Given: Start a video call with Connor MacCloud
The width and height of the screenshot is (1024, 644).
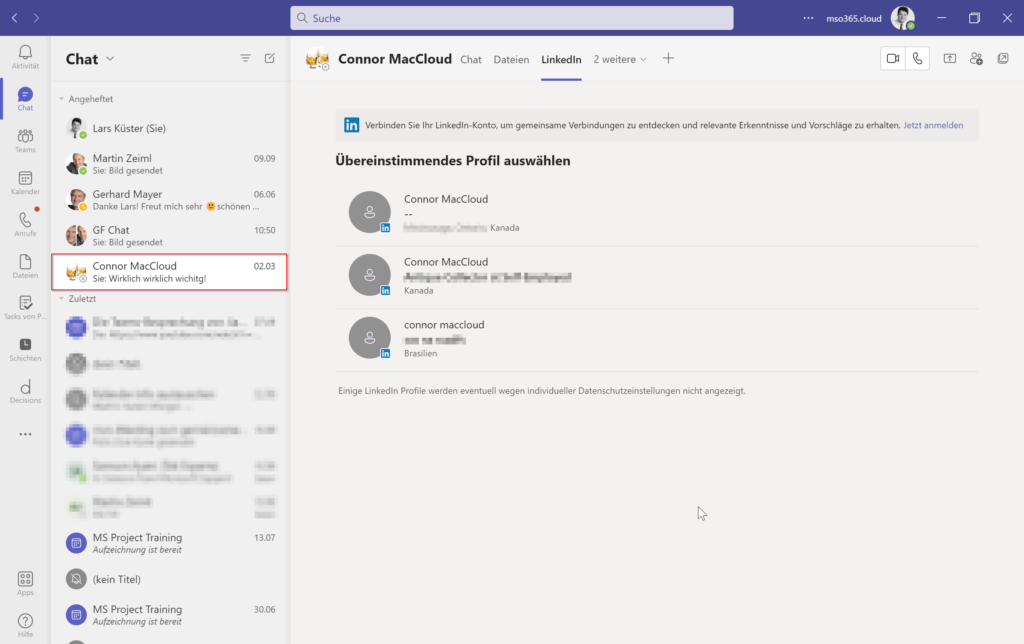Looking at the screenshot, I should pos(892,58).
